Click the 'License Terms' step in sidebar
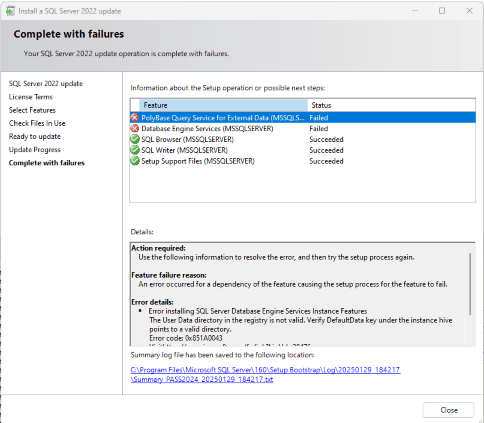This screenshot has height=423, width=484. tap(31, 97)
